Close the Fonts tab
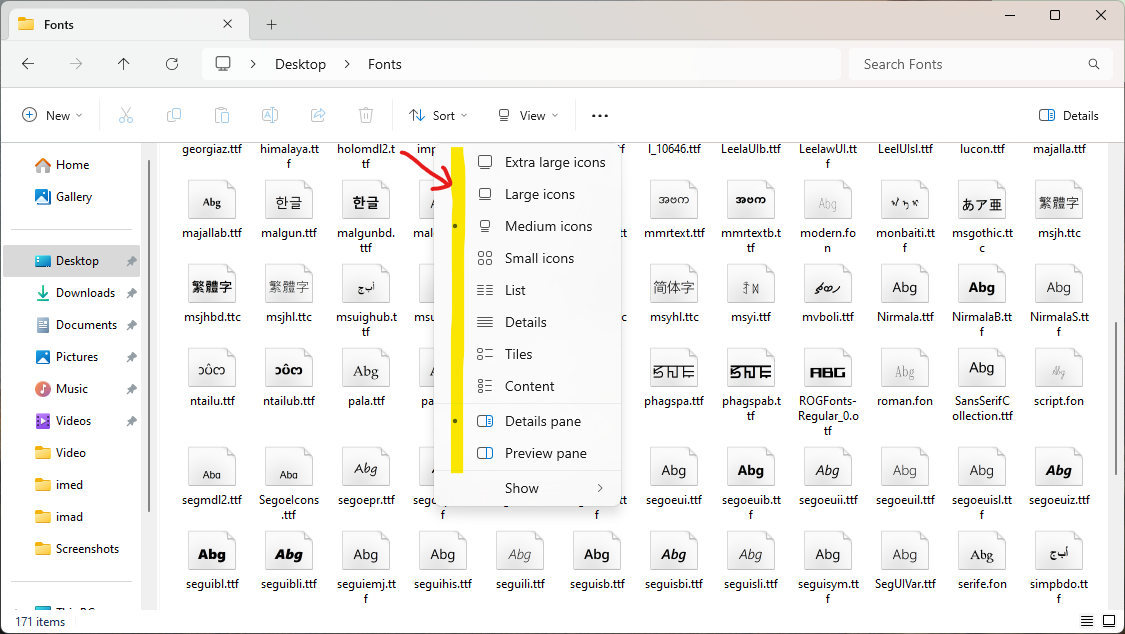The image size is (1125, 634). pyautogui.click(x=227, y=24)
